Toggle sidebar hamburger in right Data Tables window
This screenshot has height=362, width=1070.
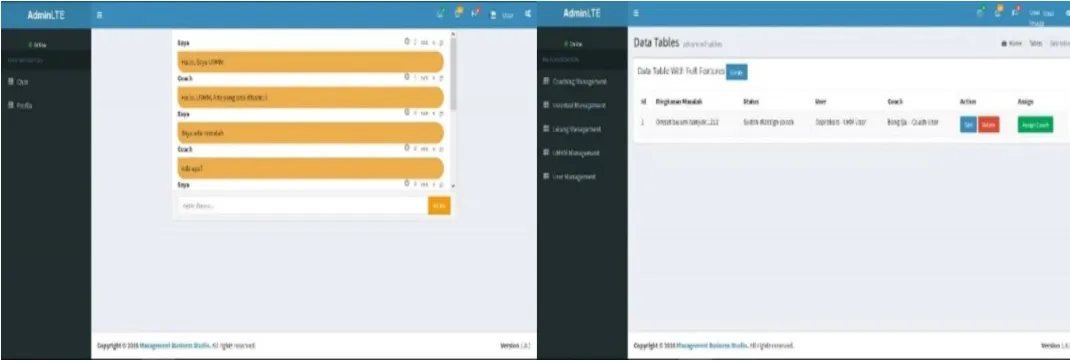636,13
